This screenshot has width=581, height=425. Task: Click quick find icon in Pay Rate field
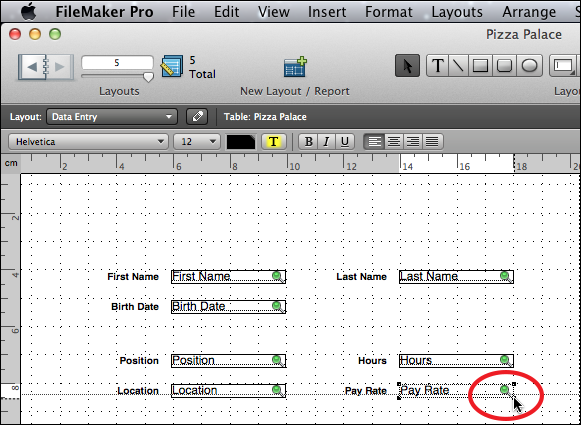(x=505, y=391)
